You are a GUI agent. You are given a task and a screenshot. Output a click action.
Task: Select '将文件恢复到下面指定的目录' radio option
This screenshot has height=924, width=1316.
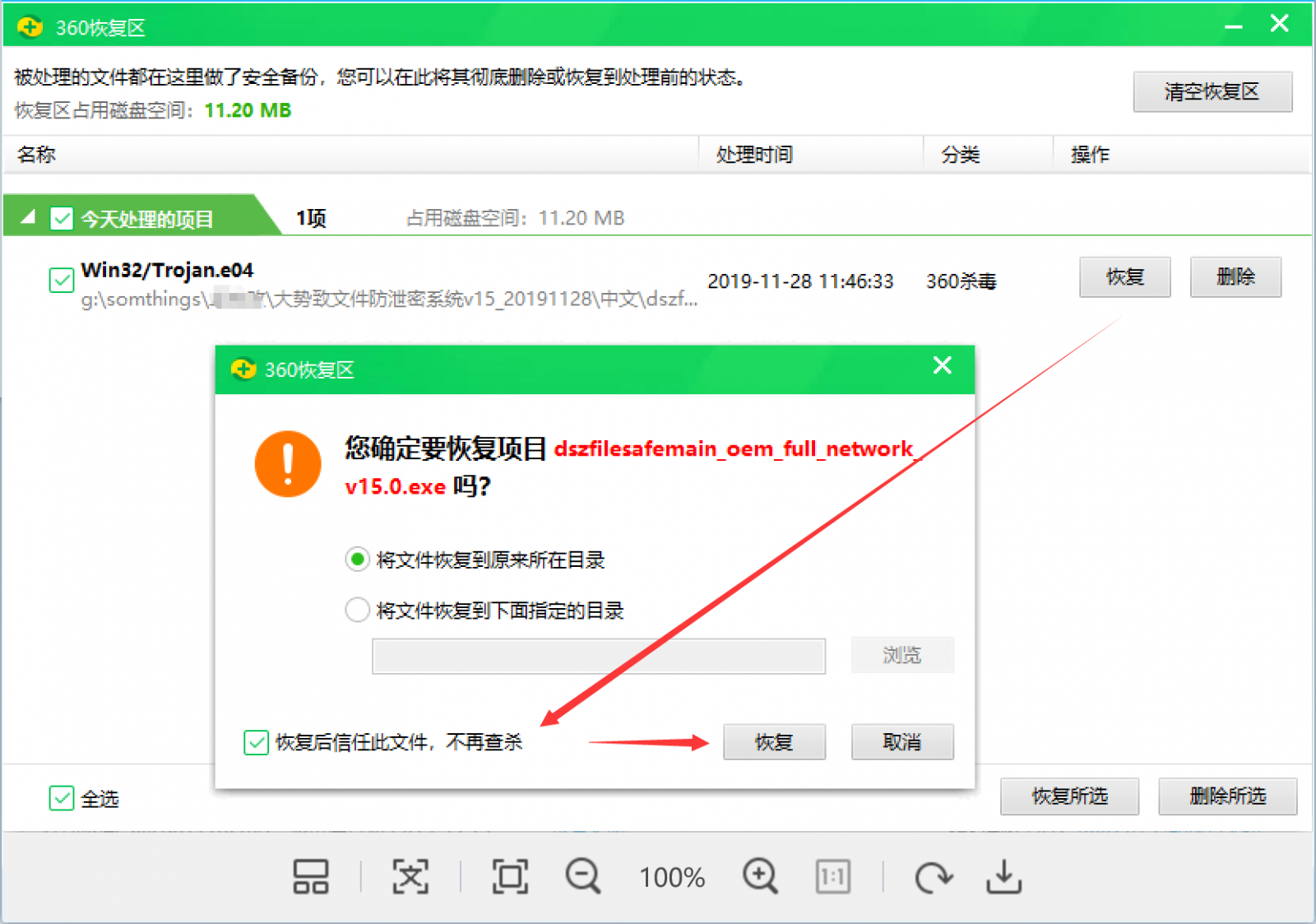[x=357, y=611]
